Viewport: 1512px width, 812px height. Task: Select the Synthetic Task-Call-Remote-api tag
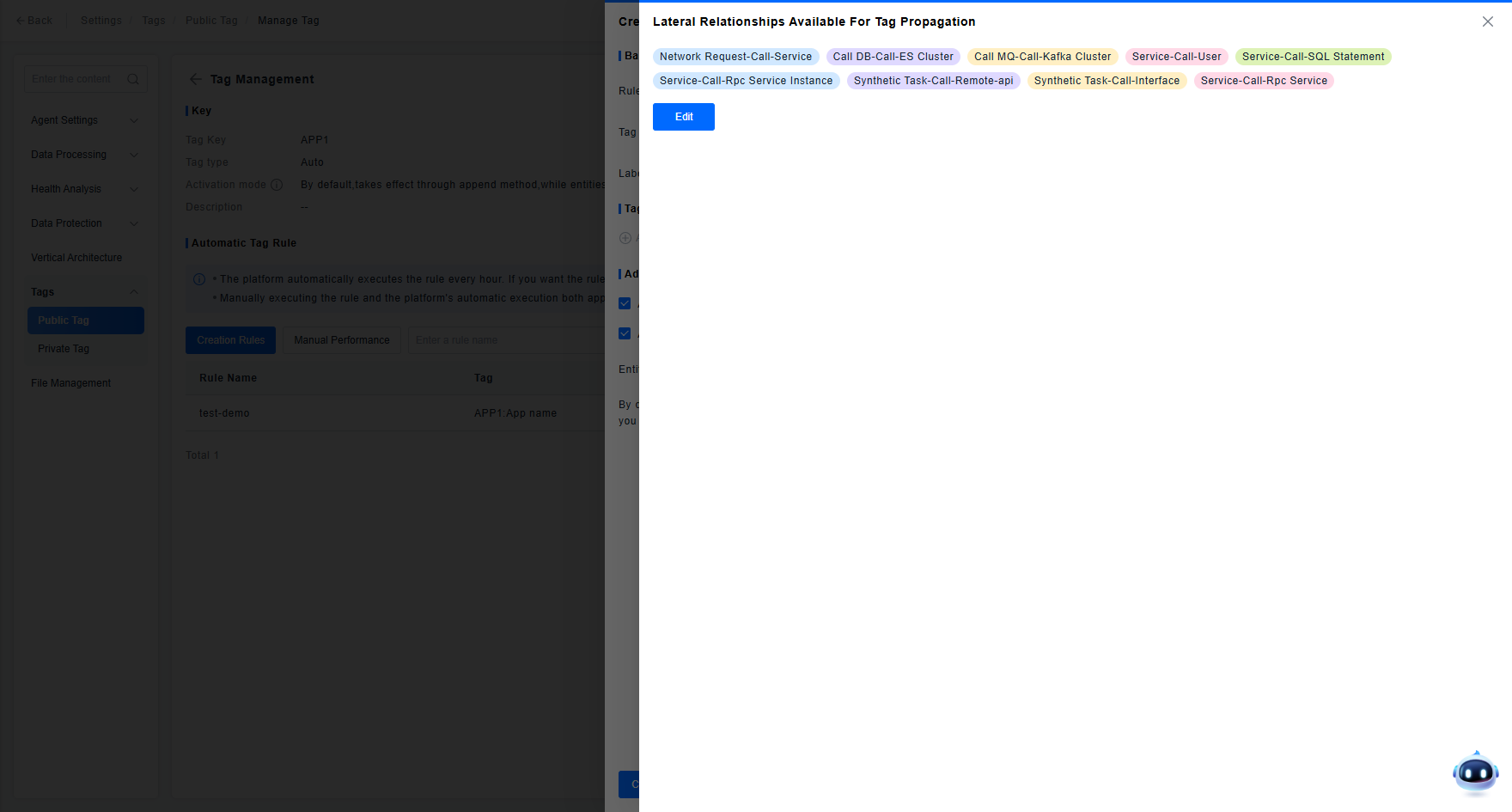point(933,81)
